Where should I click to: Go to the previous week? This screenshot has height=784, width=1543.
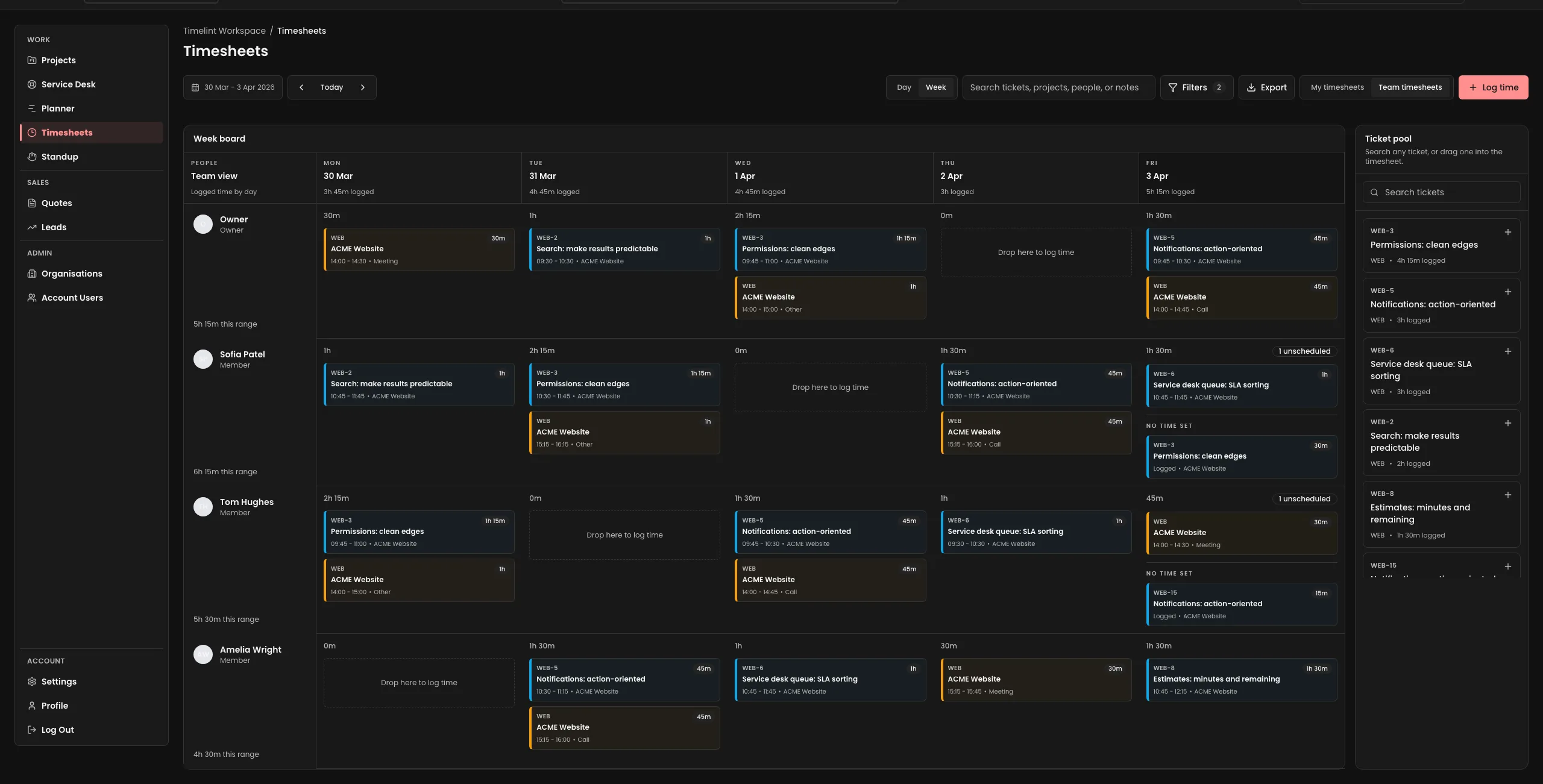pos(301,87)
